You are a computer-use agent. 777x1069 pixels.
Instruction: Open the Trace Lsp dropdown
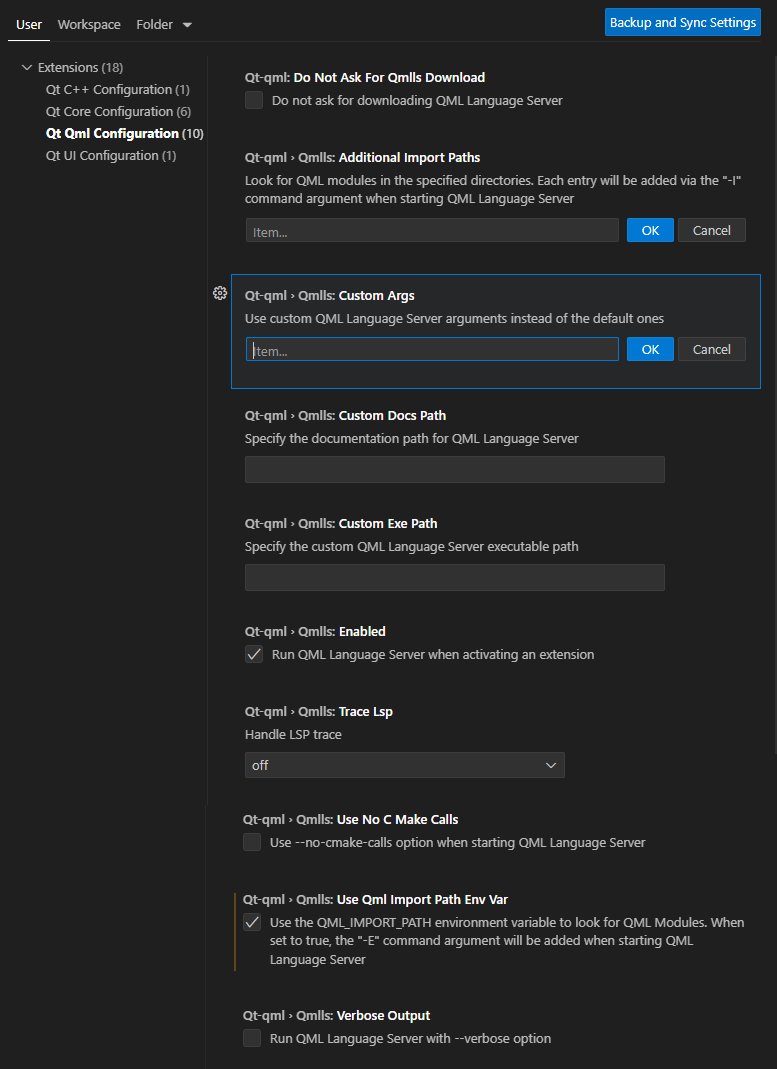click(404, 764)
